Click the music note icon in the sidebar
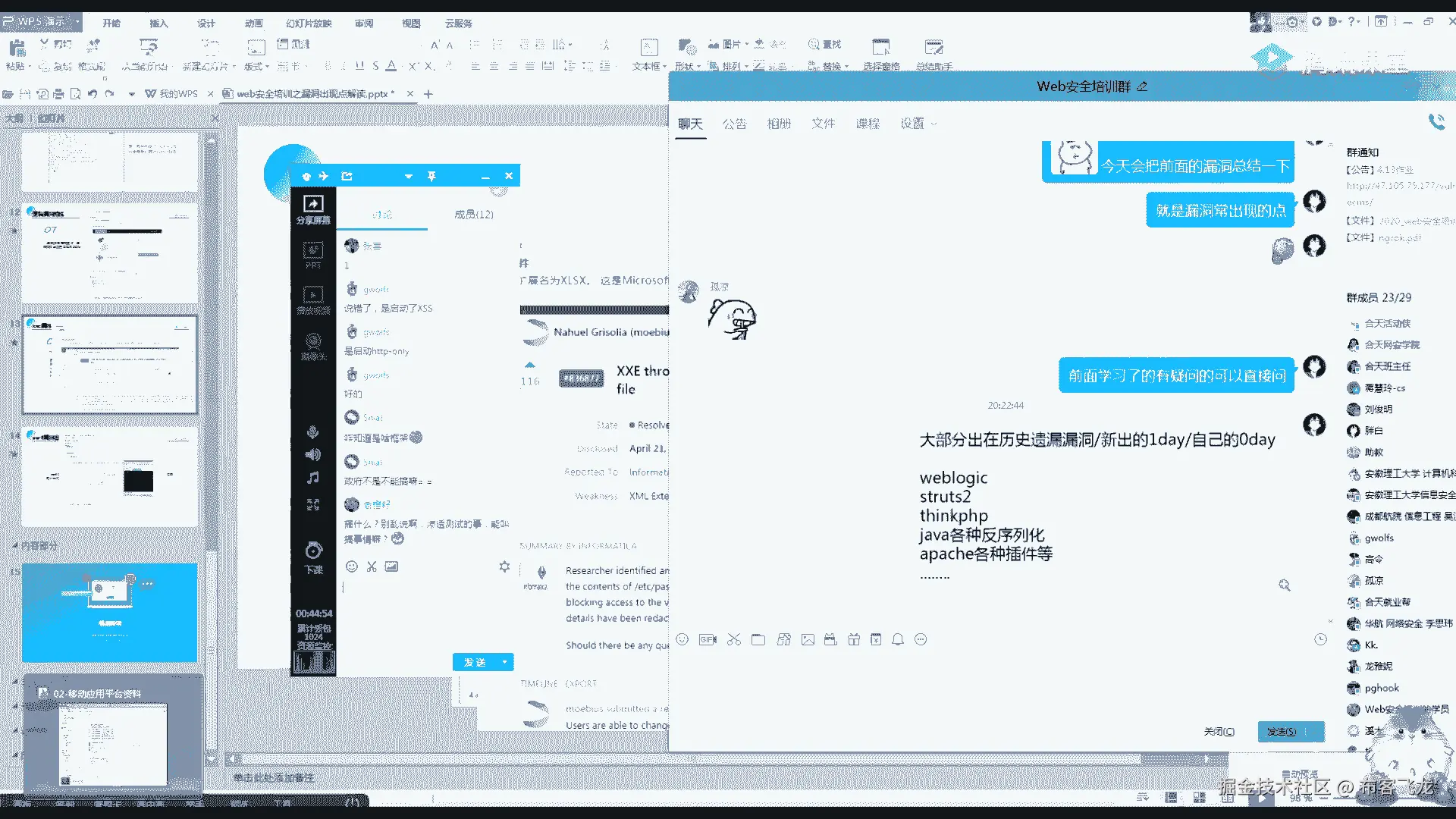The width and height of the screenshot is (1456, 819). pos(312,478)
